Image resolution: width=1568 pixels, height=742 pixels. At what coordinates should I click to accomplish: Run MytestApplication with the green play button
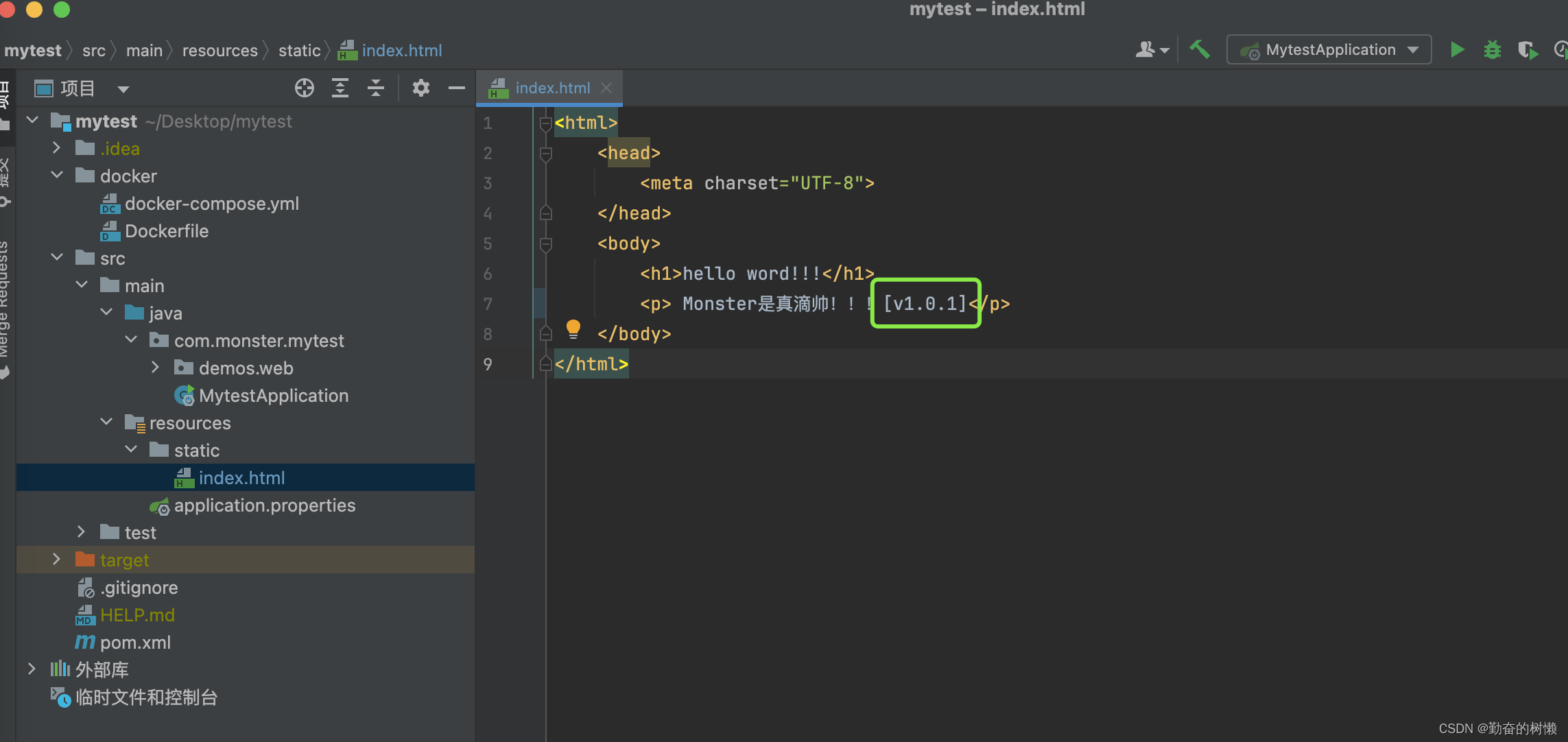coord(1458,49)
